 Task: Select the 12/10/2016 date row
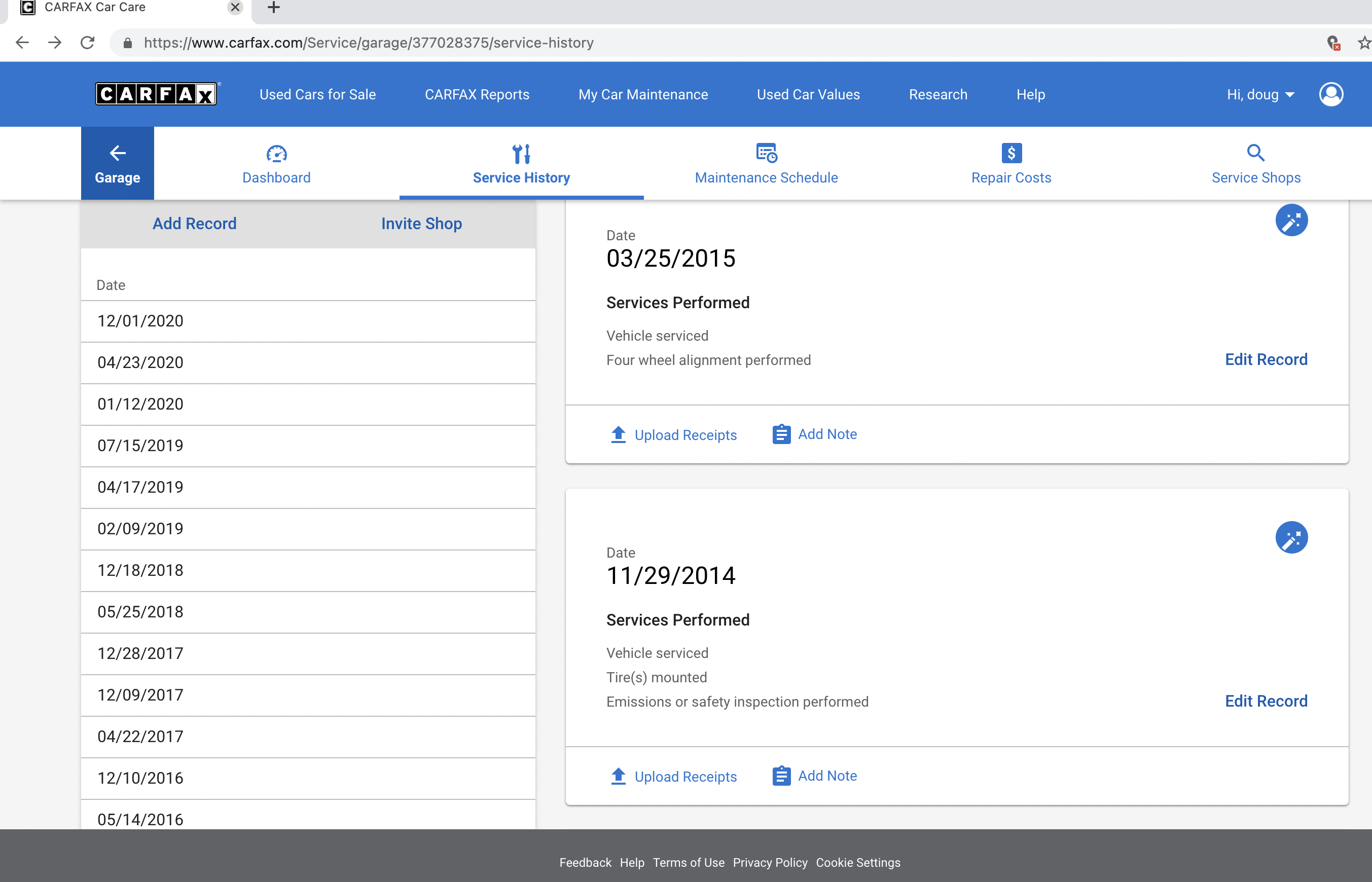click(308, 779)
